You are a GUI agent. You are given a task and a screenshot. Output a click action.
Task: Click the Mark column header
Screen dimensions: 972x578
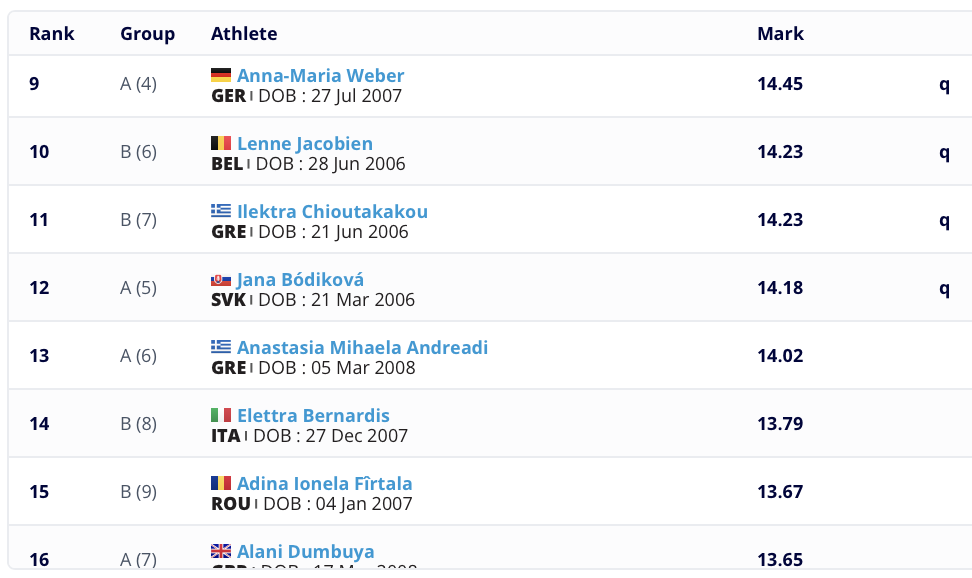[x=780, y=34]
